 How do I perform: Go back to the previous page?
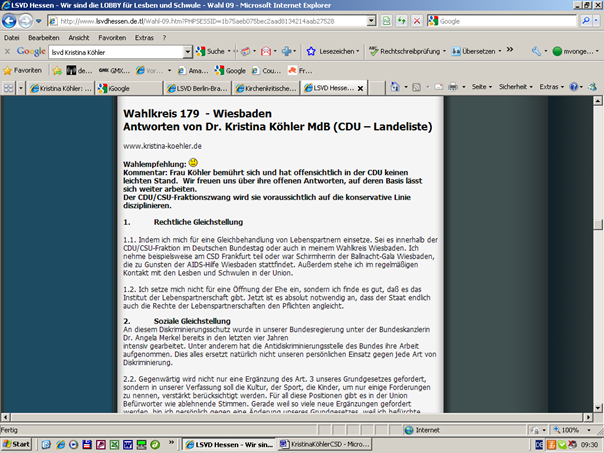click(9, 21)
